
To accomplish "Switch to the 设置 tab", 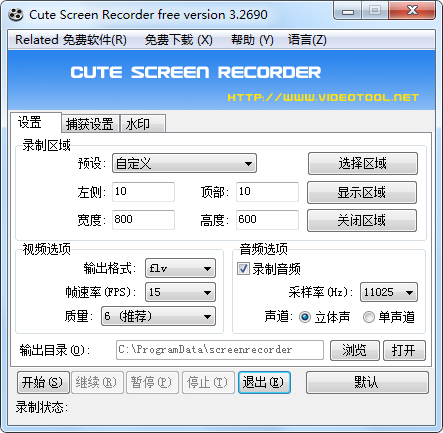I will coord(36,122).
